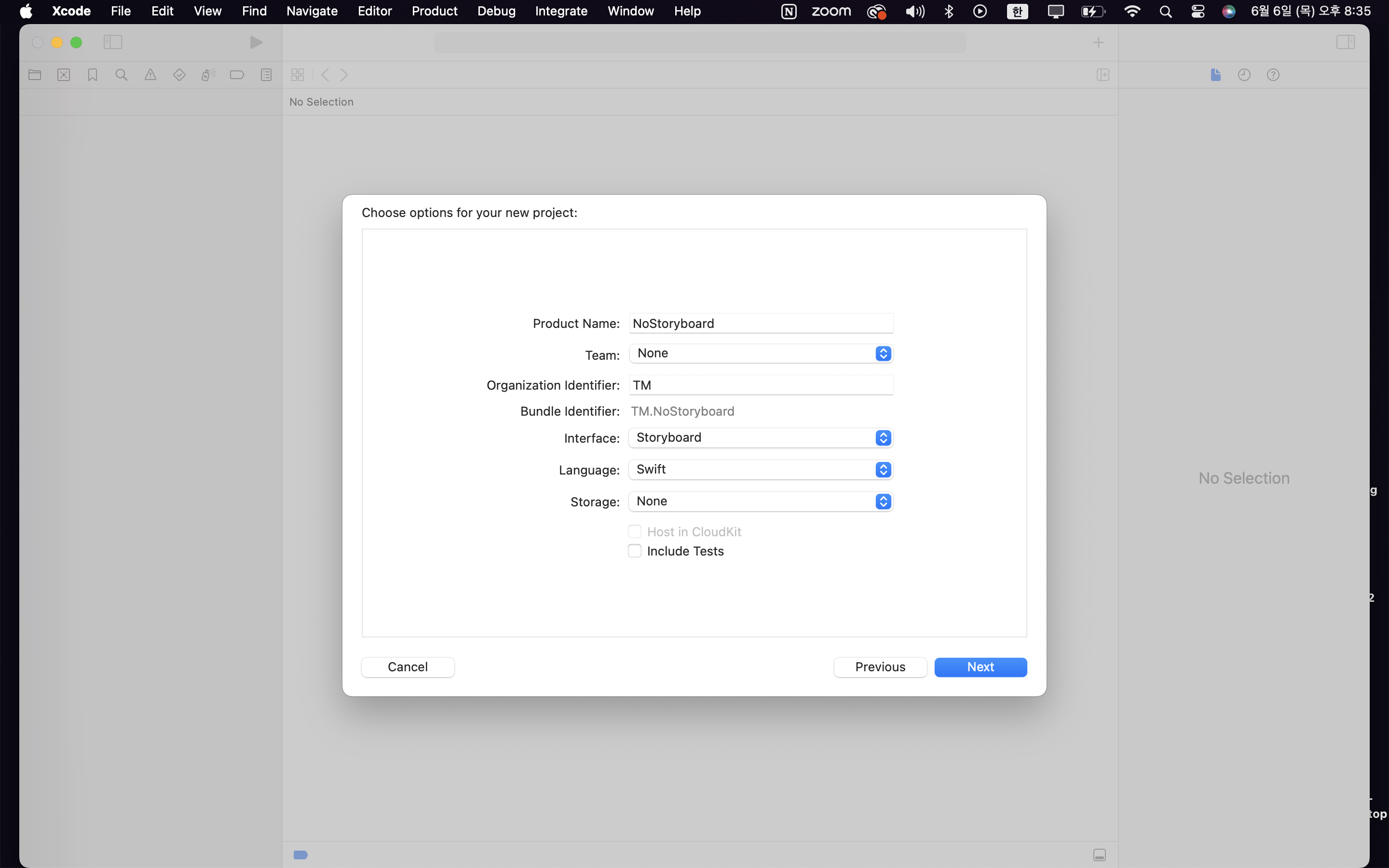Show the History inspector clock icon
The width and height of the screenshot is (1389, 868).
pos(1244,75)
